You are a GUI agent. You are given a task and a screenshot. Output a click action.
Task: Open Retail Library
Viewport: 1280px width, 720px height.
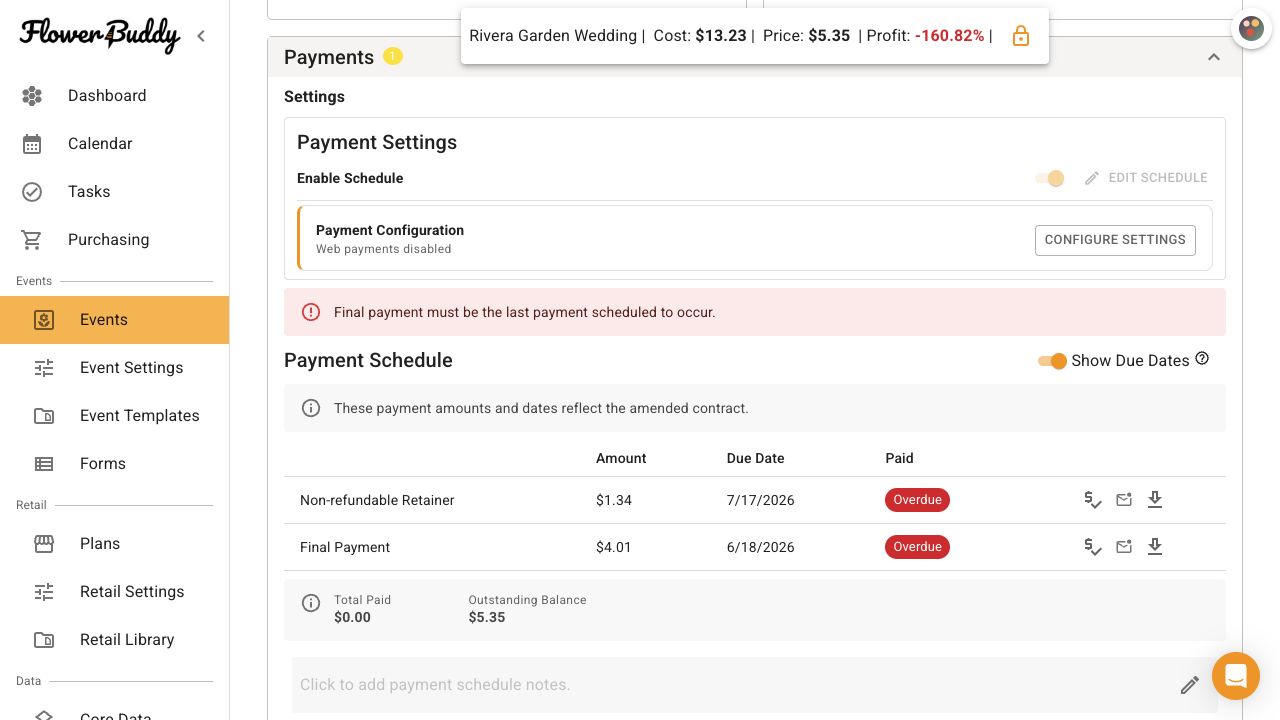pos(115,640)
